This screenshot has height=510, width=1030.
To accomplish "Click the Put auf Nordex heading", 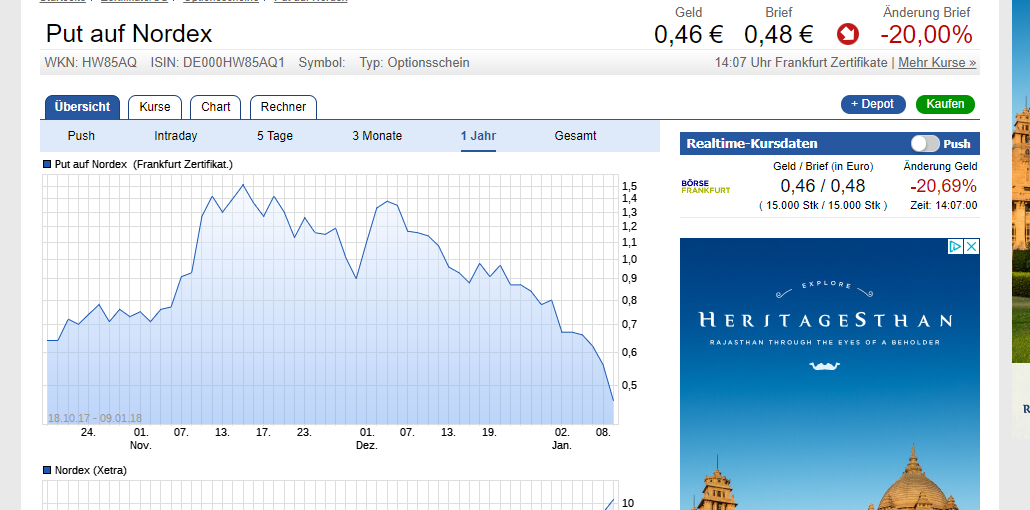I will coord(129,34).
